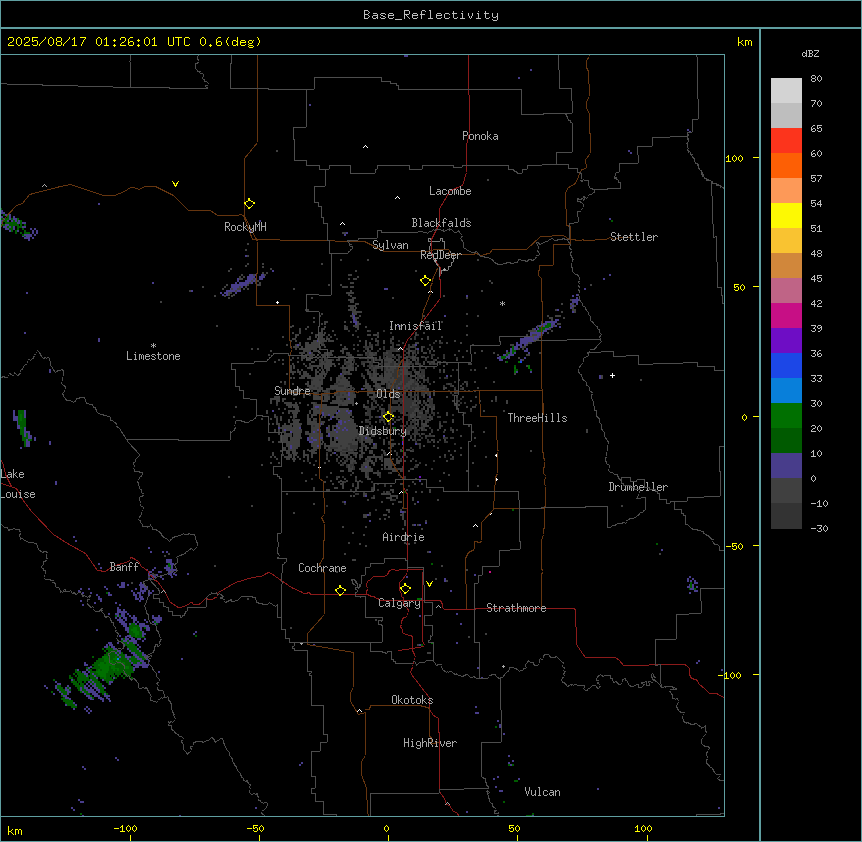Click the magenta 42 dBZ legend swatch

click(x=786, y=315)
